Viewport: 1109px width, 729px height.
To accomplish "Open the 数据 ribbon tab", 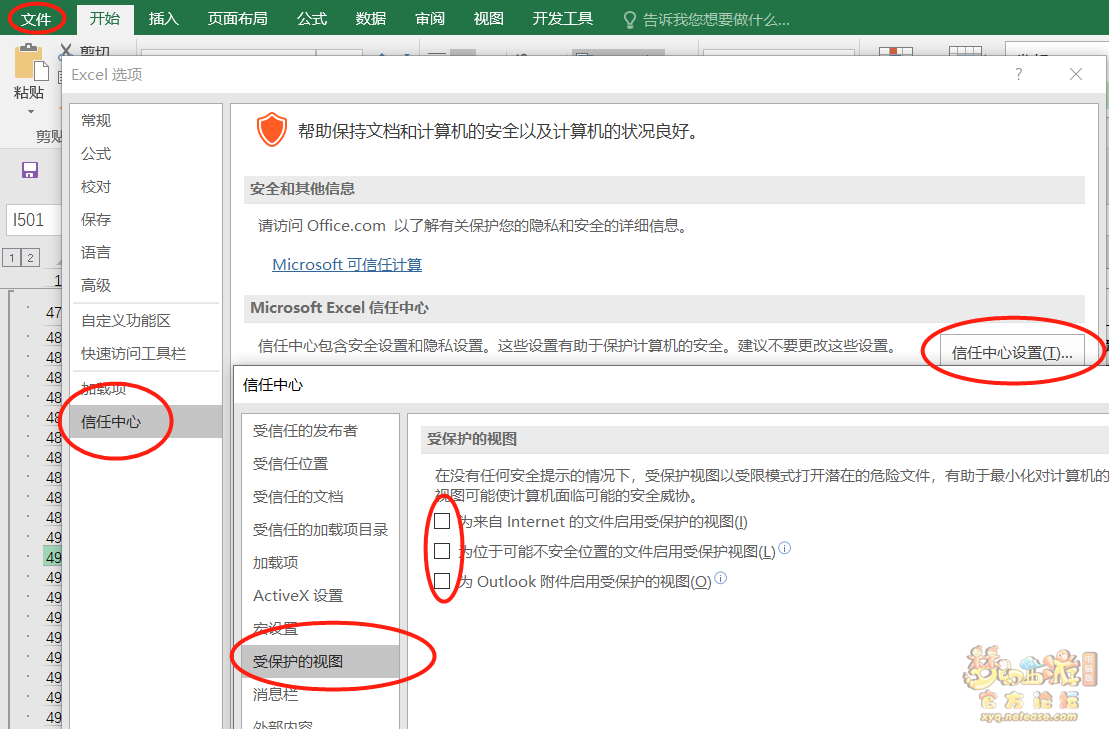I will [371, 19].
